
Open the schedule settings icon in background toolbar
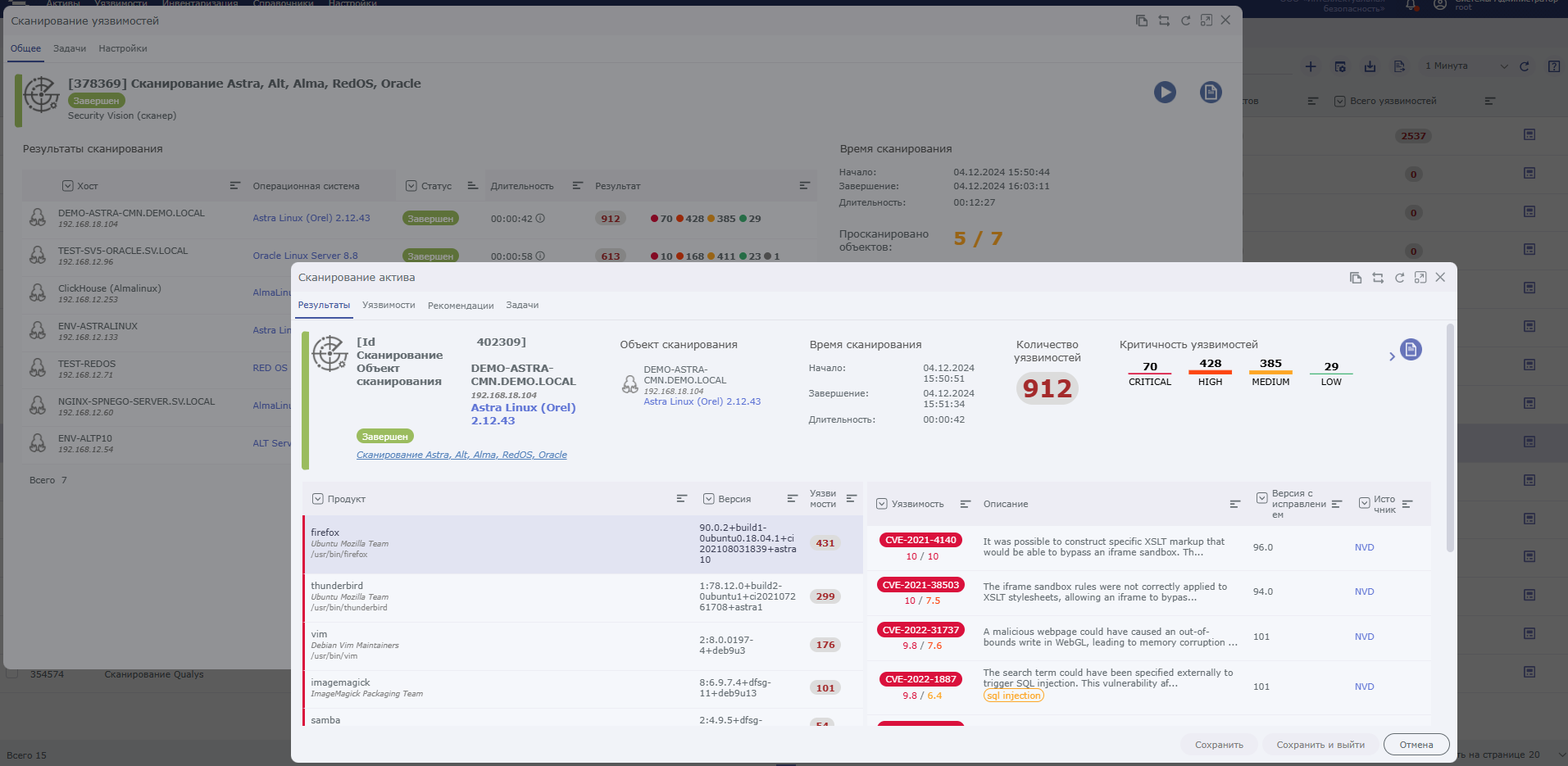pyautogui.click(x=1340, y=66)
